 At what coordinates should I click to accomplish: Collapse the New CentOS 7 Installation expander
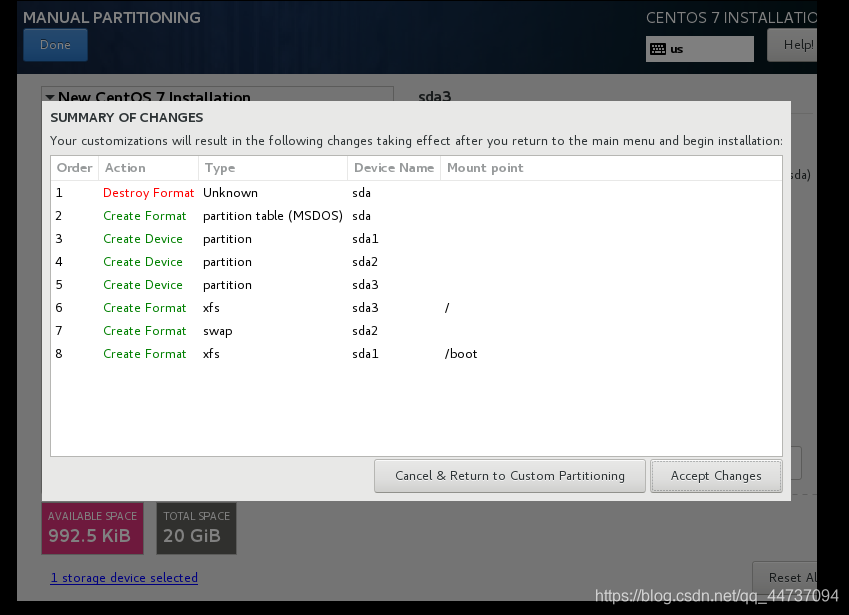click(x=50, y=97)
